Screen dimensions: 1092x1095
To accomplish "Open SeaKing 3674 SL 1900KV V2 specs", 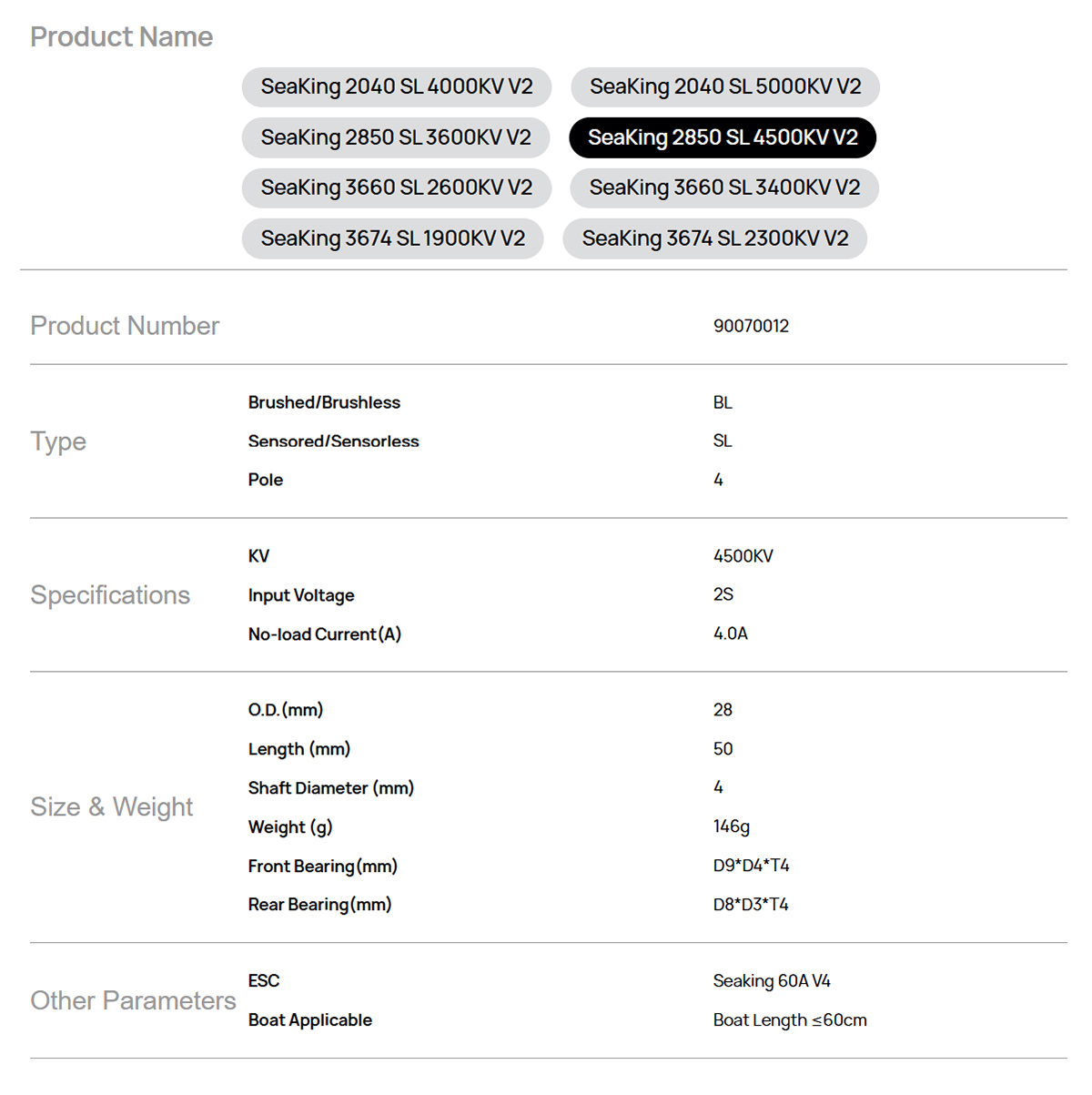I will click(393, 238).
